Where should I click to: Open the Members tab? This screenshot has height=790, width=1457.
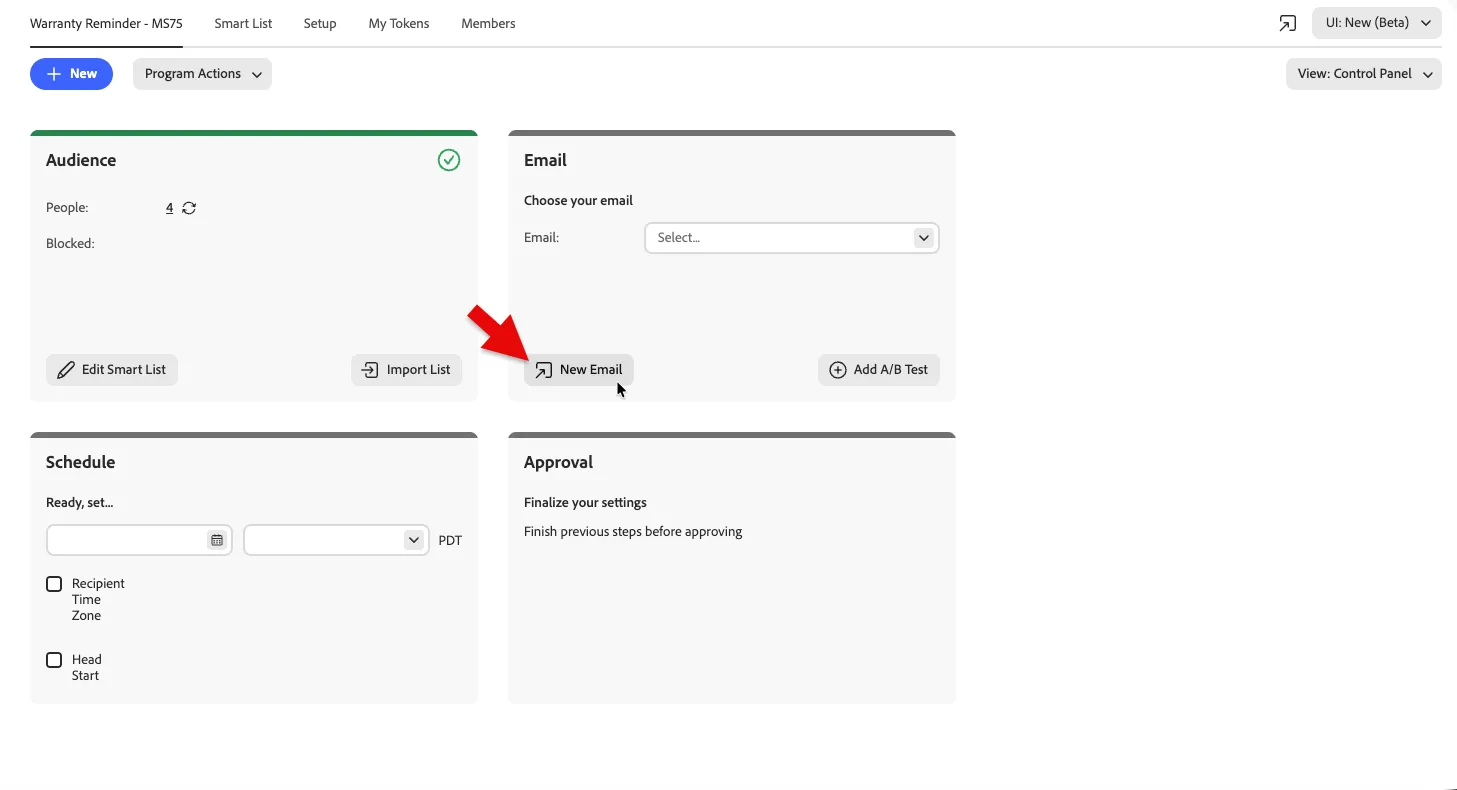point(488,23)
